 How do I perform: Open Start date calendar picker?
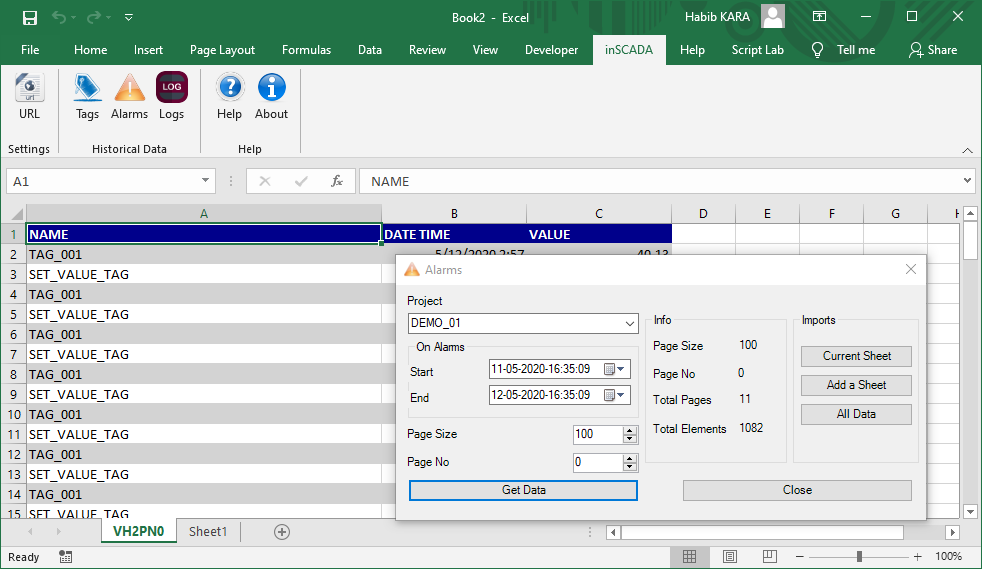614,369
